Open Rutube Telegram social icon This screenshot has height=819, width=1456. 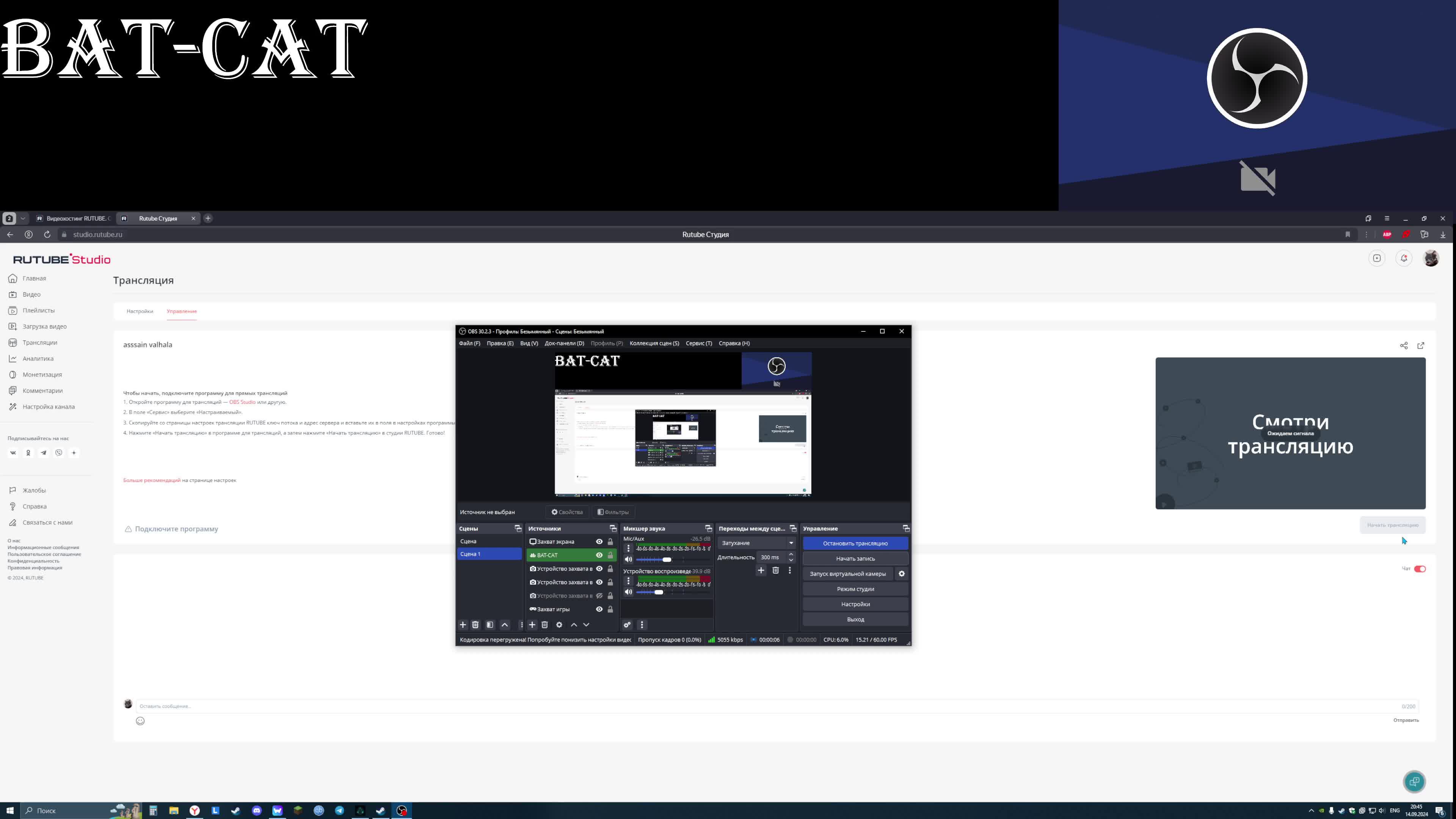(x=44, y=453)
